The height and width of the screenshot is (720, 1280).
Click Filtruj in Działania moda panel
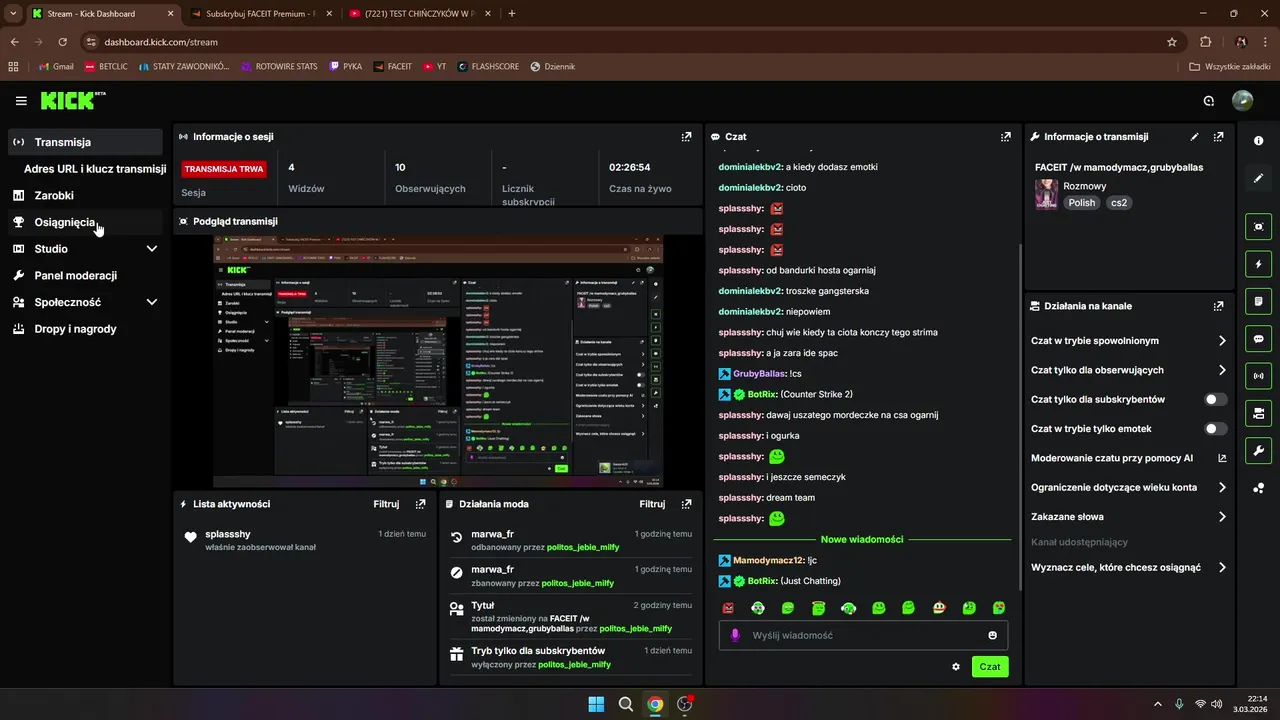pyautogui.click(x=652, y=504)
